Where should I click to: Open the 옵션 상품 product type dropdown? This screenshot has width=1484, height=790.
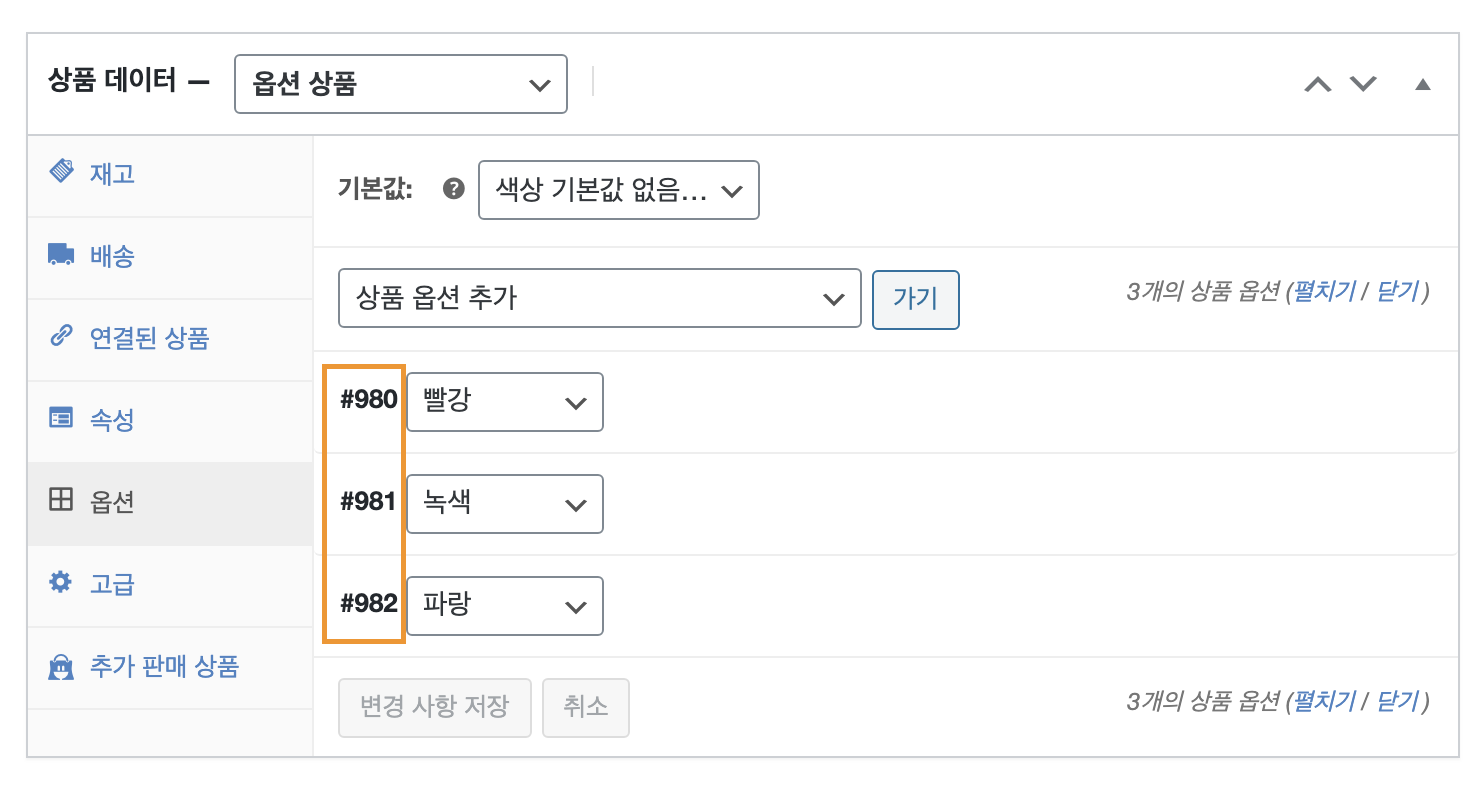tap(401, 84)
